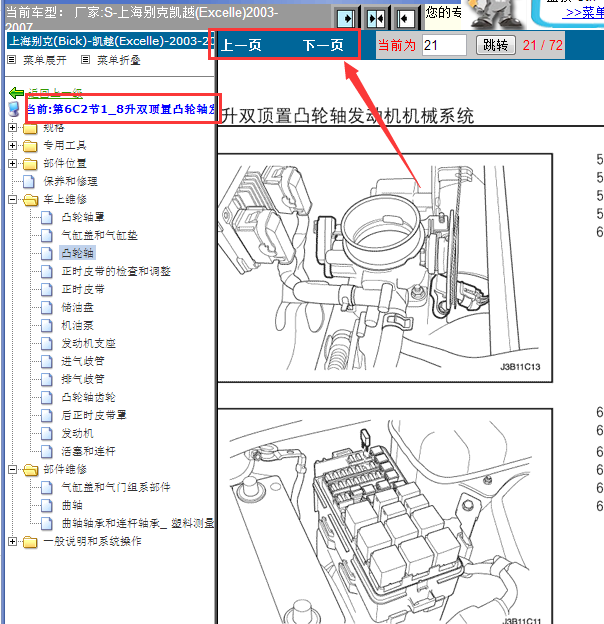Open the 气缸盖和气缸垫 page

tap(99, 235)
